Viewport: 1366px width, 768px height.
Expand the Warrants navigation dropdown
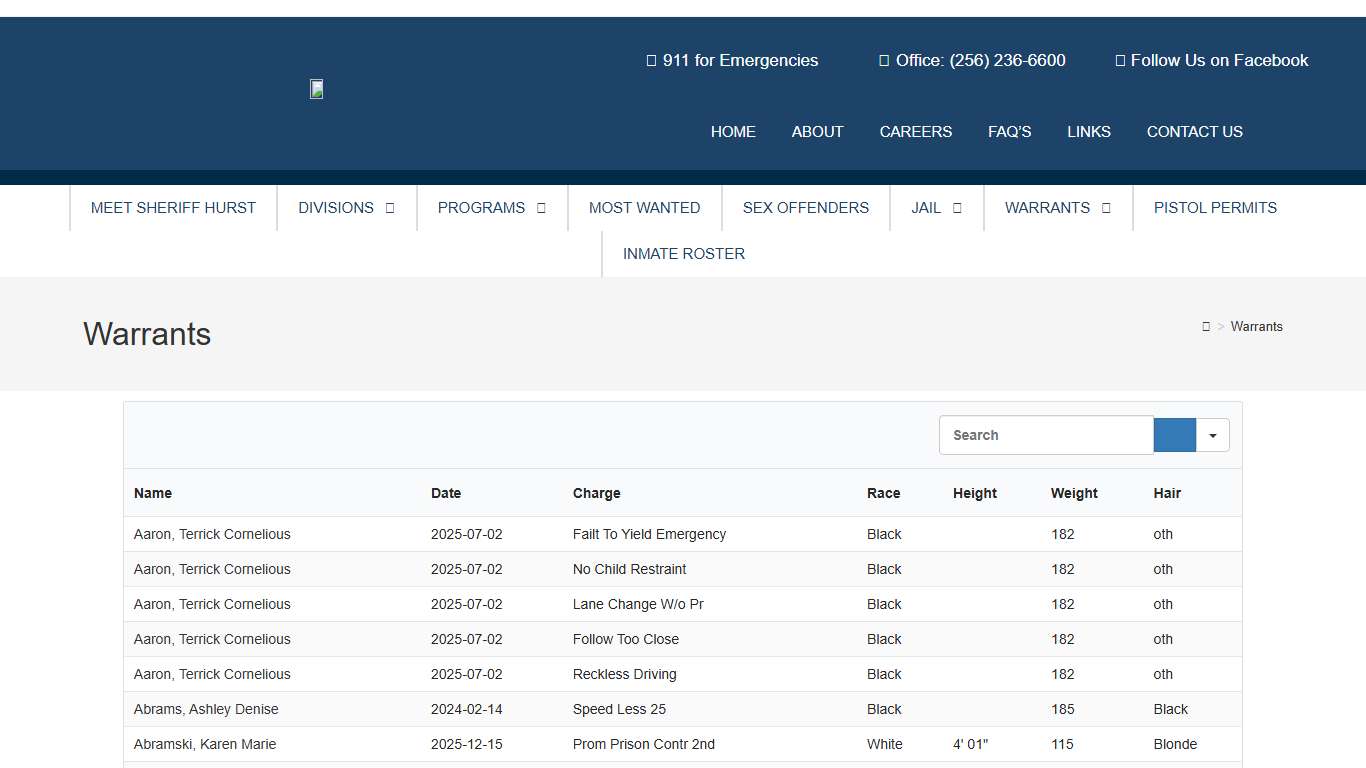coord(1057,208)
